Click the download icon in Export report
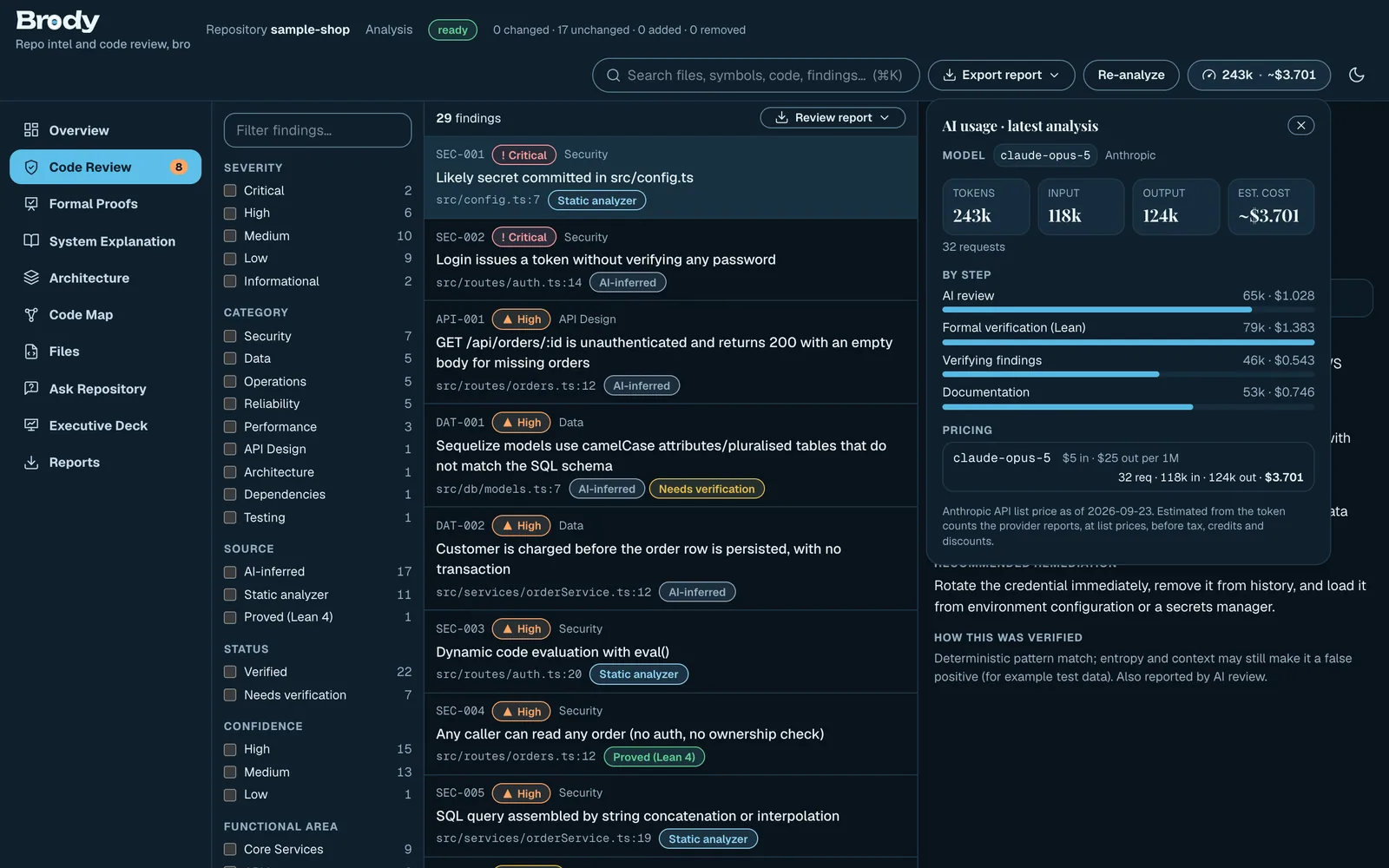This screenshot has width=1389, height=868. (x=950, y=75)
